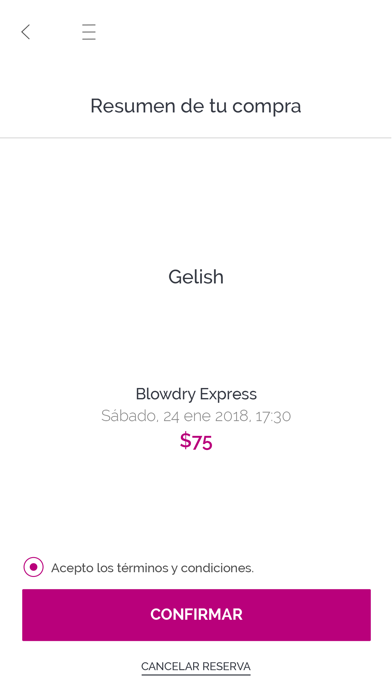Go back using the left arrow icon
This screenshot has height=696, width=392.
[x=26, y=32]
